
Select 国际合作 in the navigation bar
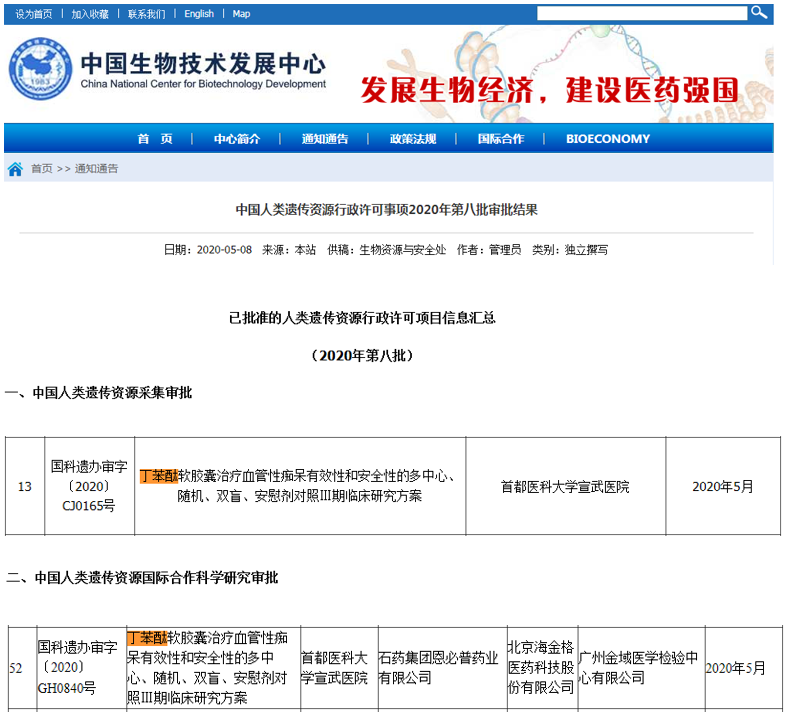tap(500, 139)
